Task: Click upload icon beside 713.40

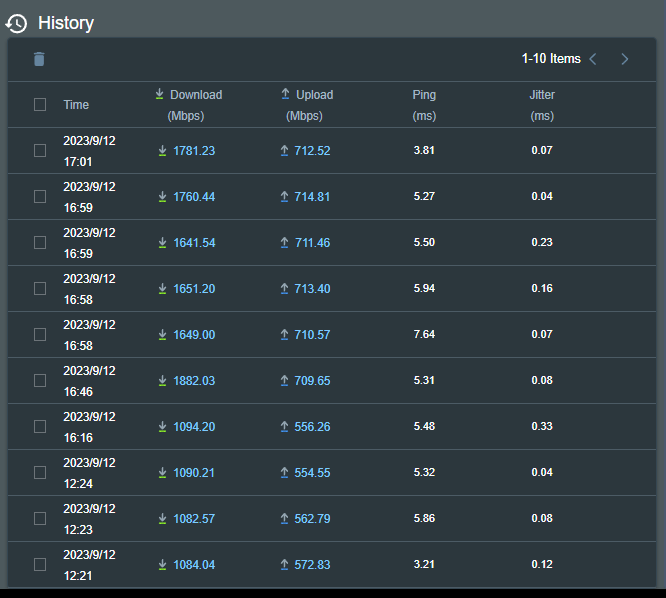Action: (284, 289)
